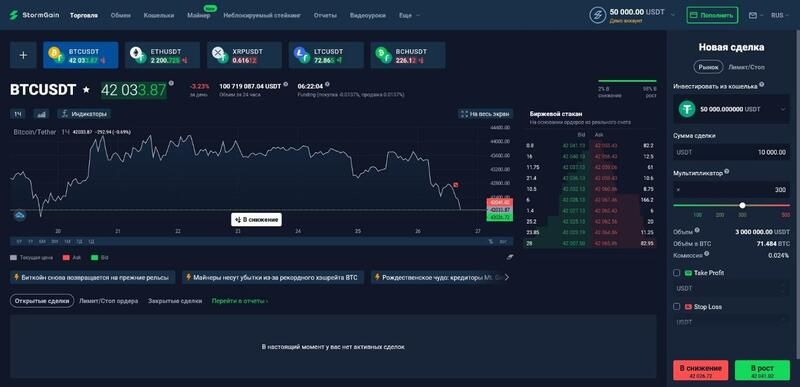Expand the Еще dropdown menu
The image size is (800, 387).
point(409,15)
